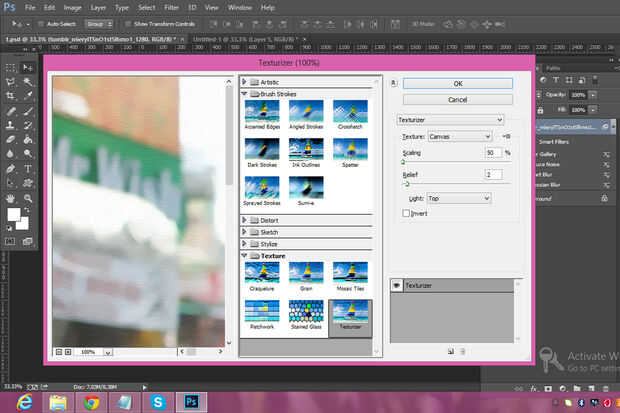Image resolution: width=620 pixels, height=413 pixels.
Task: Click the Zoom tool in the toolbox
Action: pos(27,196)
